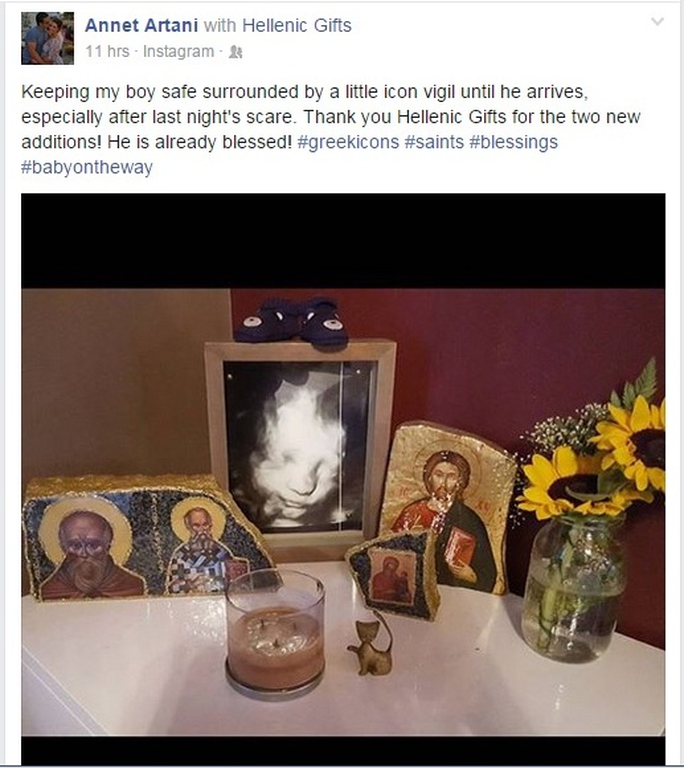
Task: Follow the #saints hashtag
Action: [434, 142]
